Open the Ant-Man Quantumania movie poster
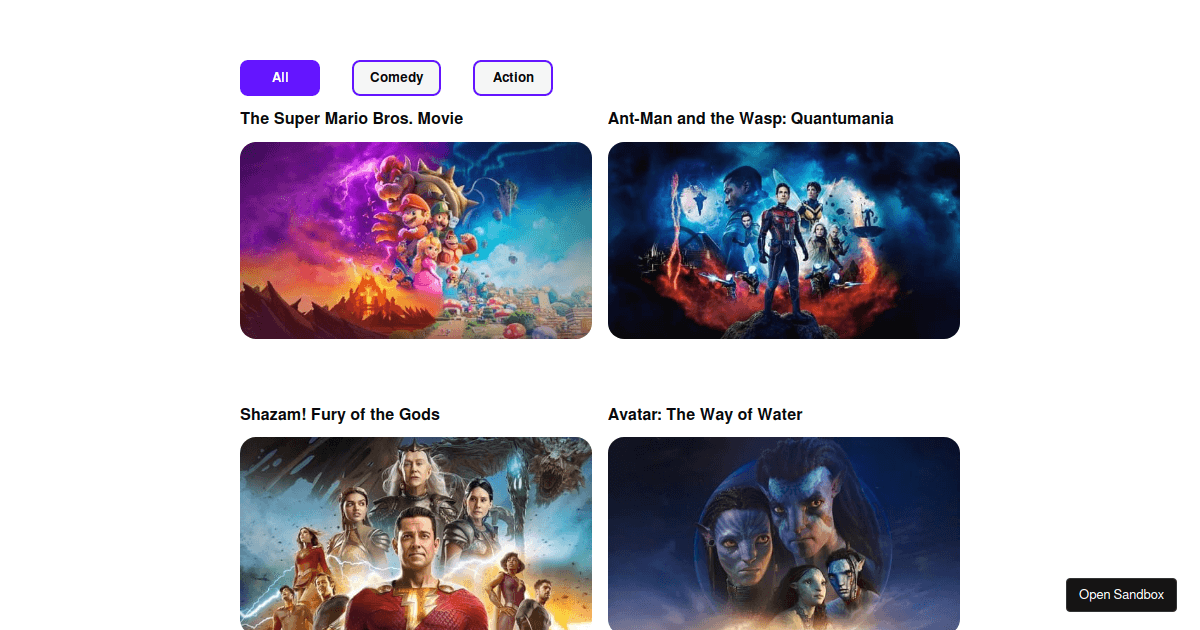 [784, 240]
